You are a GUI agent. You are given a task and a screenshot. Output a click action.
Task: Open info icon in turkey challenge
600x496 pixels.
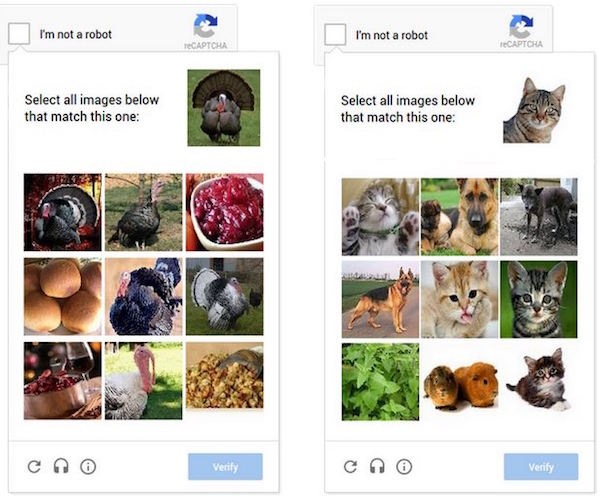(88, 467)
